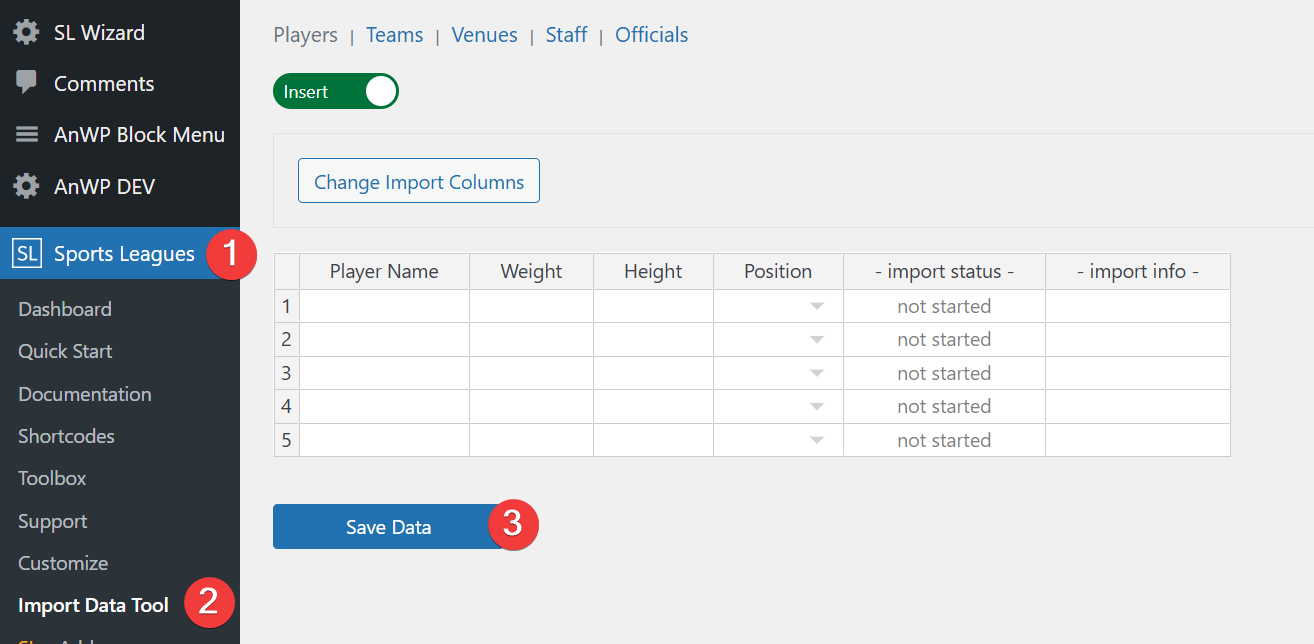Select row number 5 header
Viewport: 1314px width, 644px height.
[287, 440]
